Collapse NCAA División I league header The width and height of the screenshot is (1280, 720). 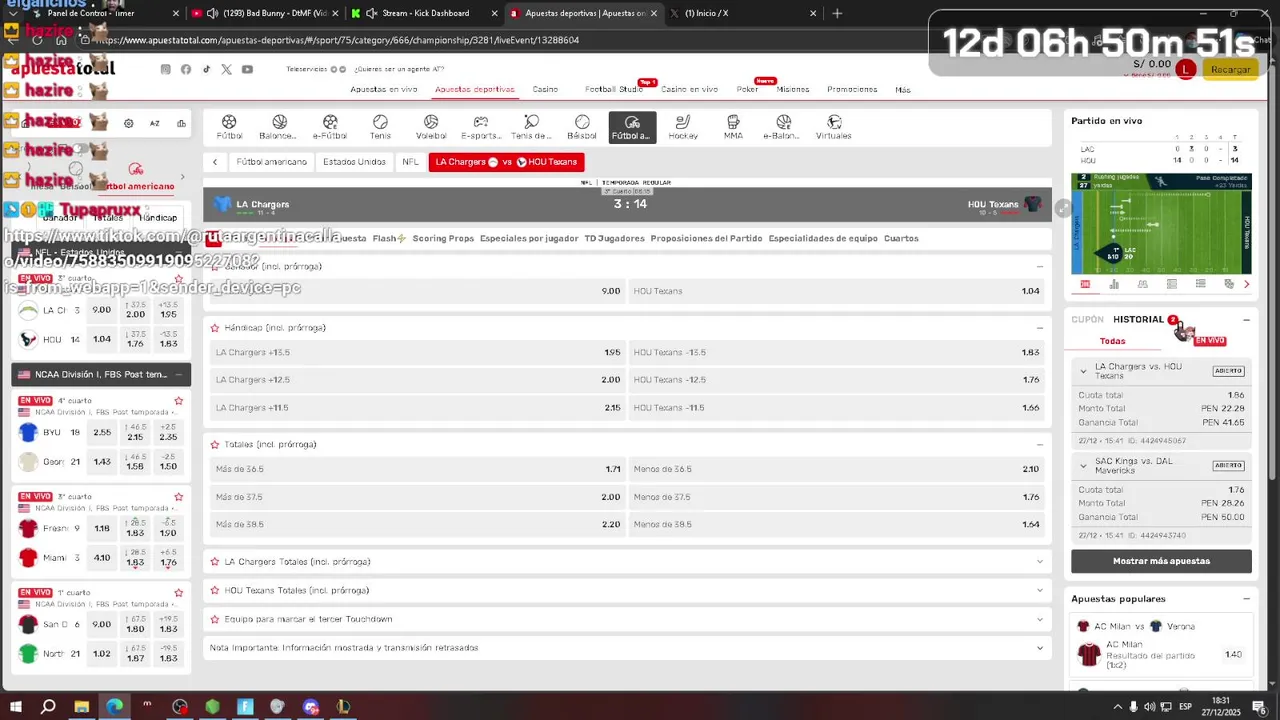click(179, 374)
